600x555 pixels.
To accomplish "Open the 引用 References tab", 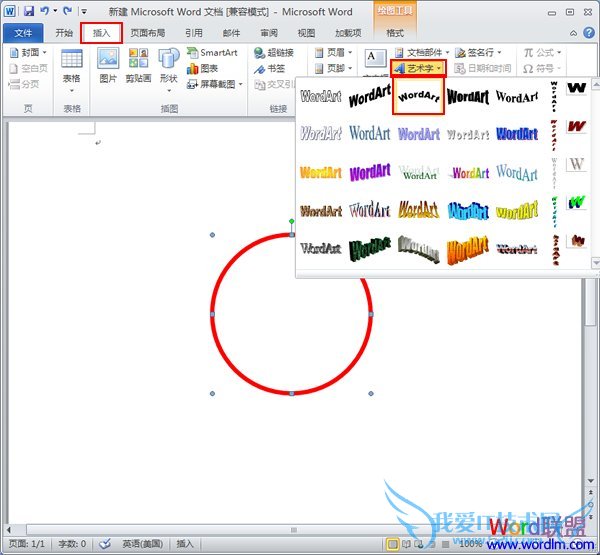I will point(194,33).
